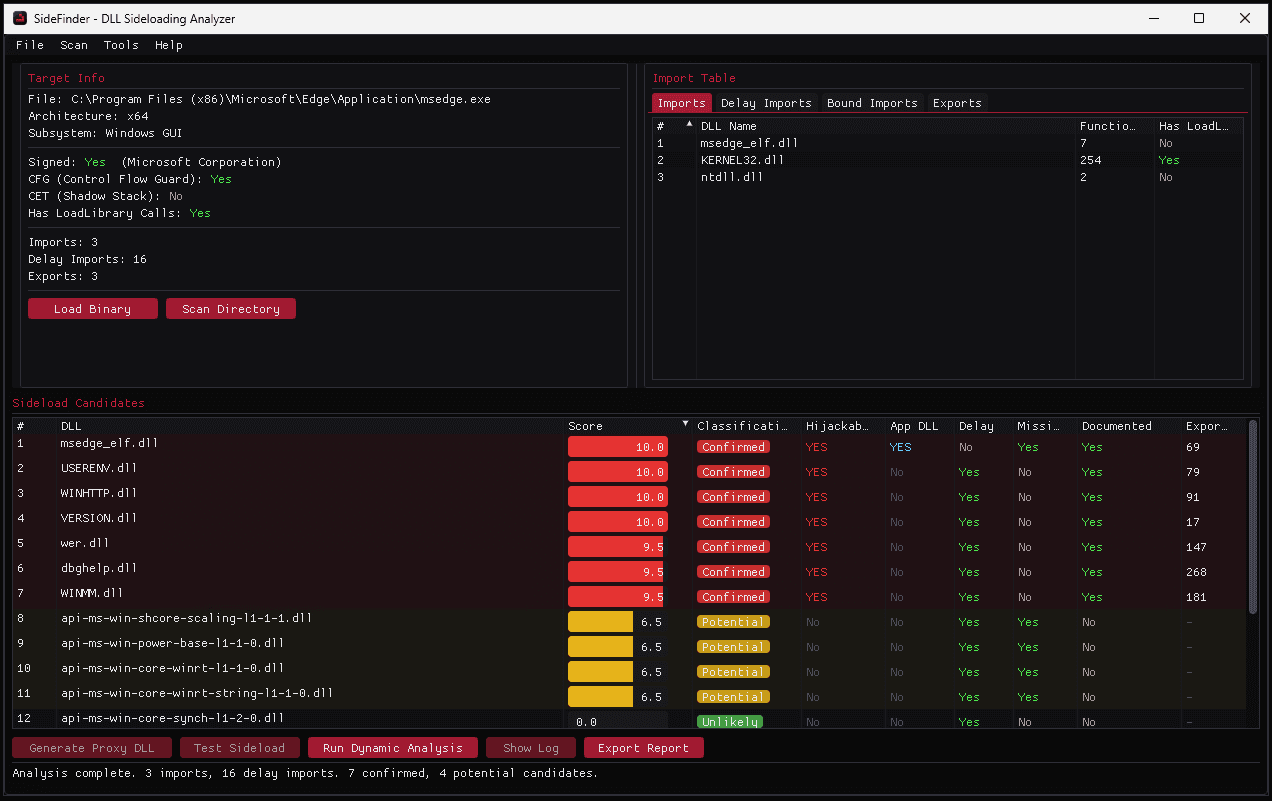Select WINMM.dll candidate row
The image size is (1272, 801).
[630, 597]
